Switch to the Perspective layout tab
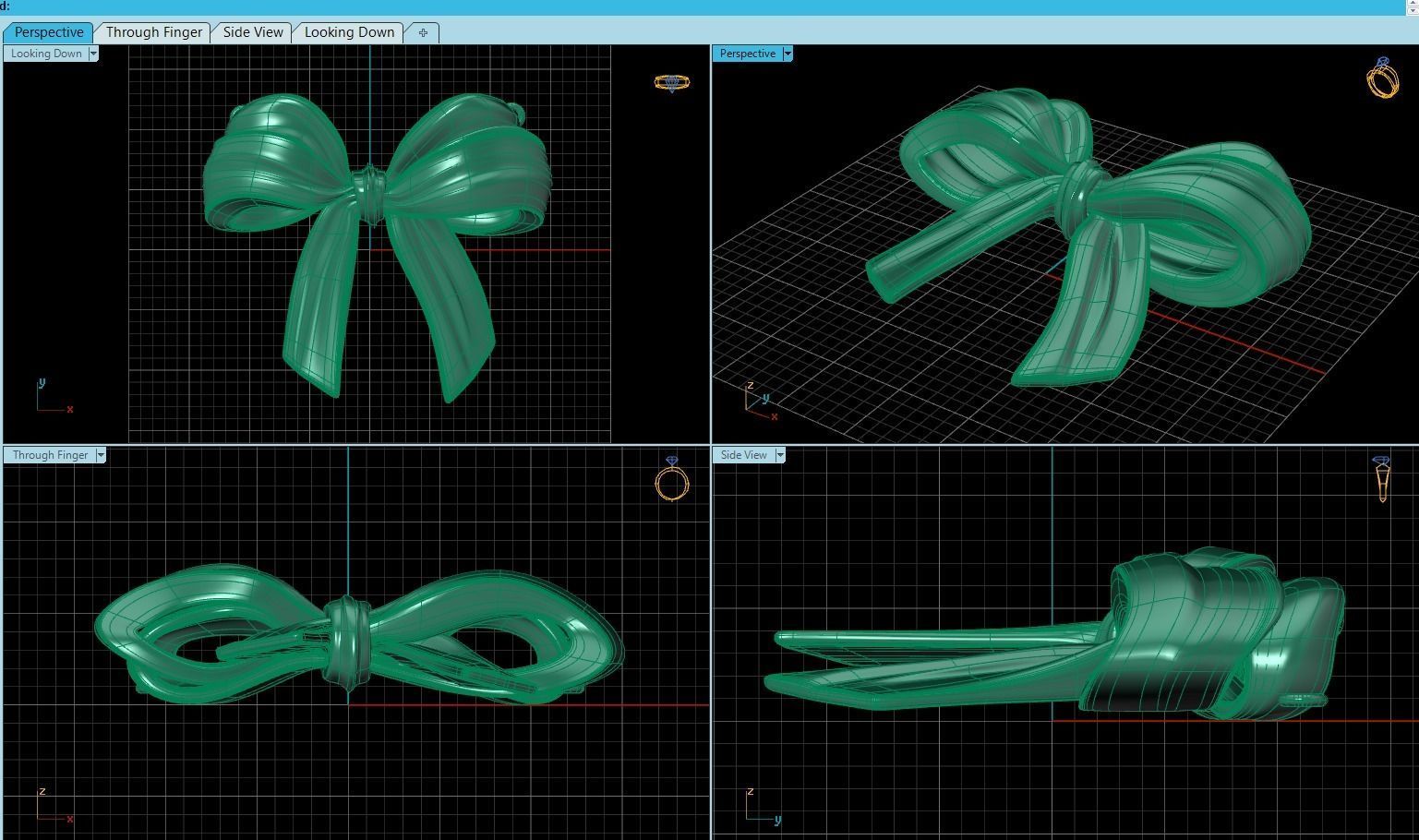The image size is (1419, 840). coord(49,32)
